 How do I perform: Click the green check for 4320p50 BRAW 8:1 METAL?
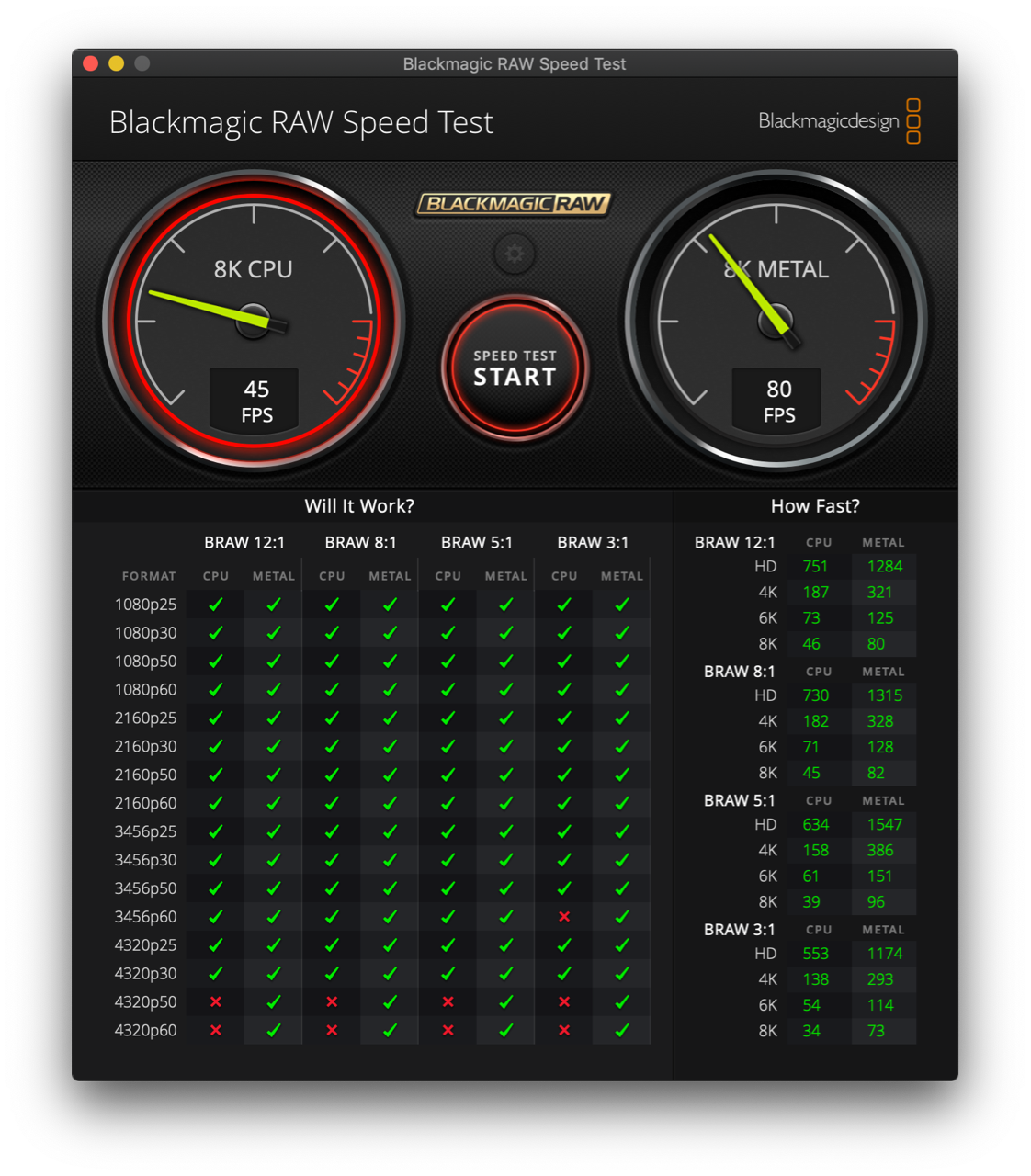pyautogui.click(x=390, y=1002)
